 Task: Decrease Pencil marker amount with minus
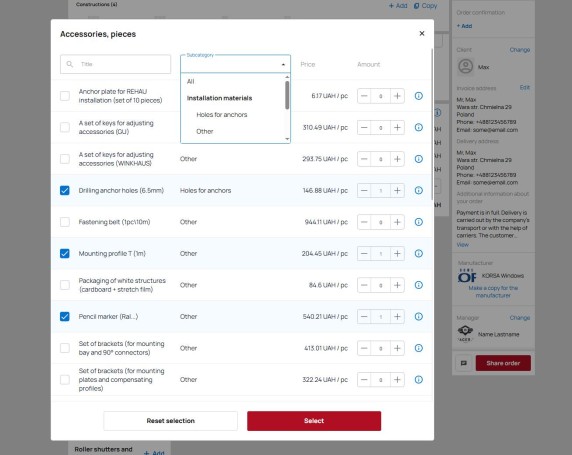coord(364,317)
